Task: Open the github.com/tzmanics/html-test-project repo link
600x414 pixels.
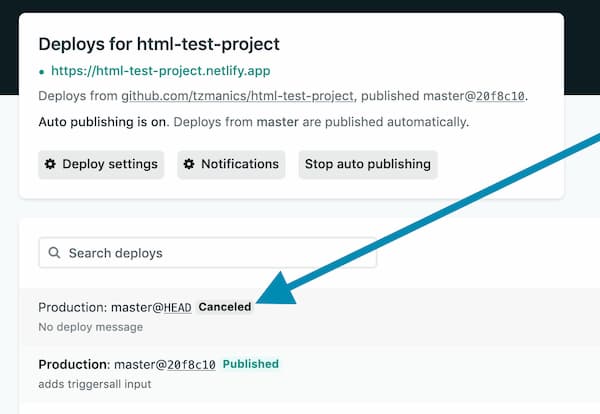Action: coord(238,96)
